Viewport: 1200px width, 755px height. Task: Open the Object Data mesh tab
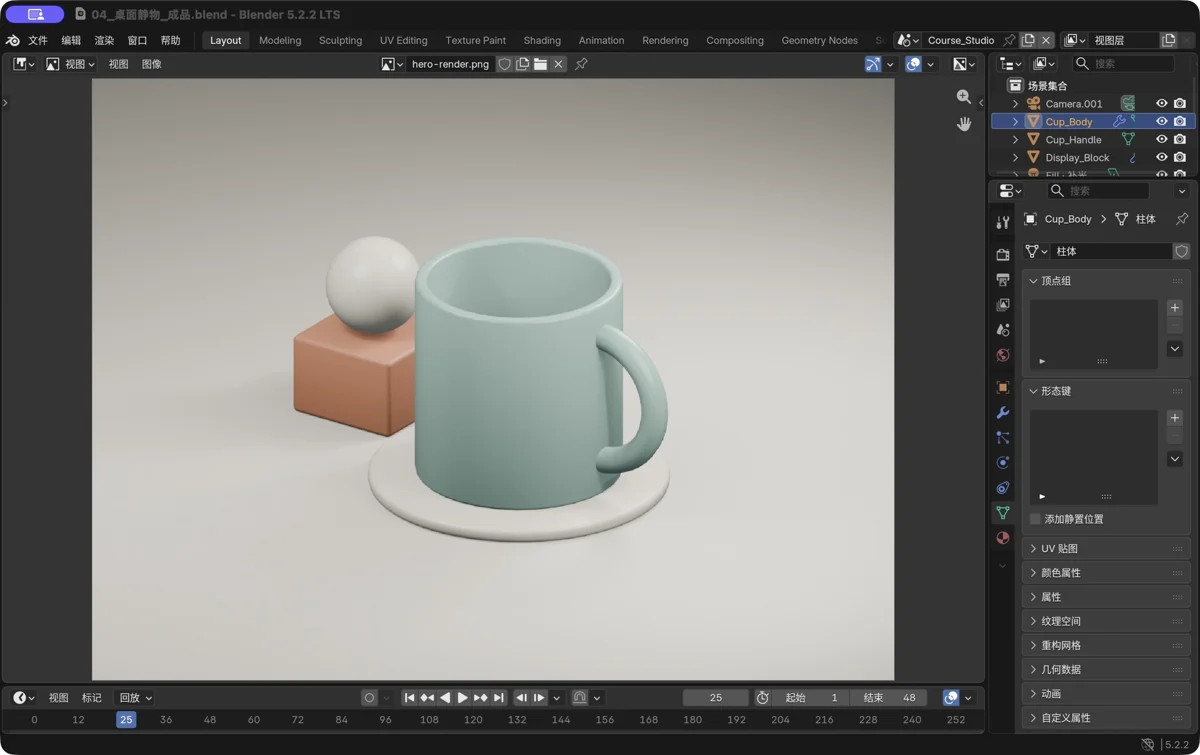[x=1003, y=512]
